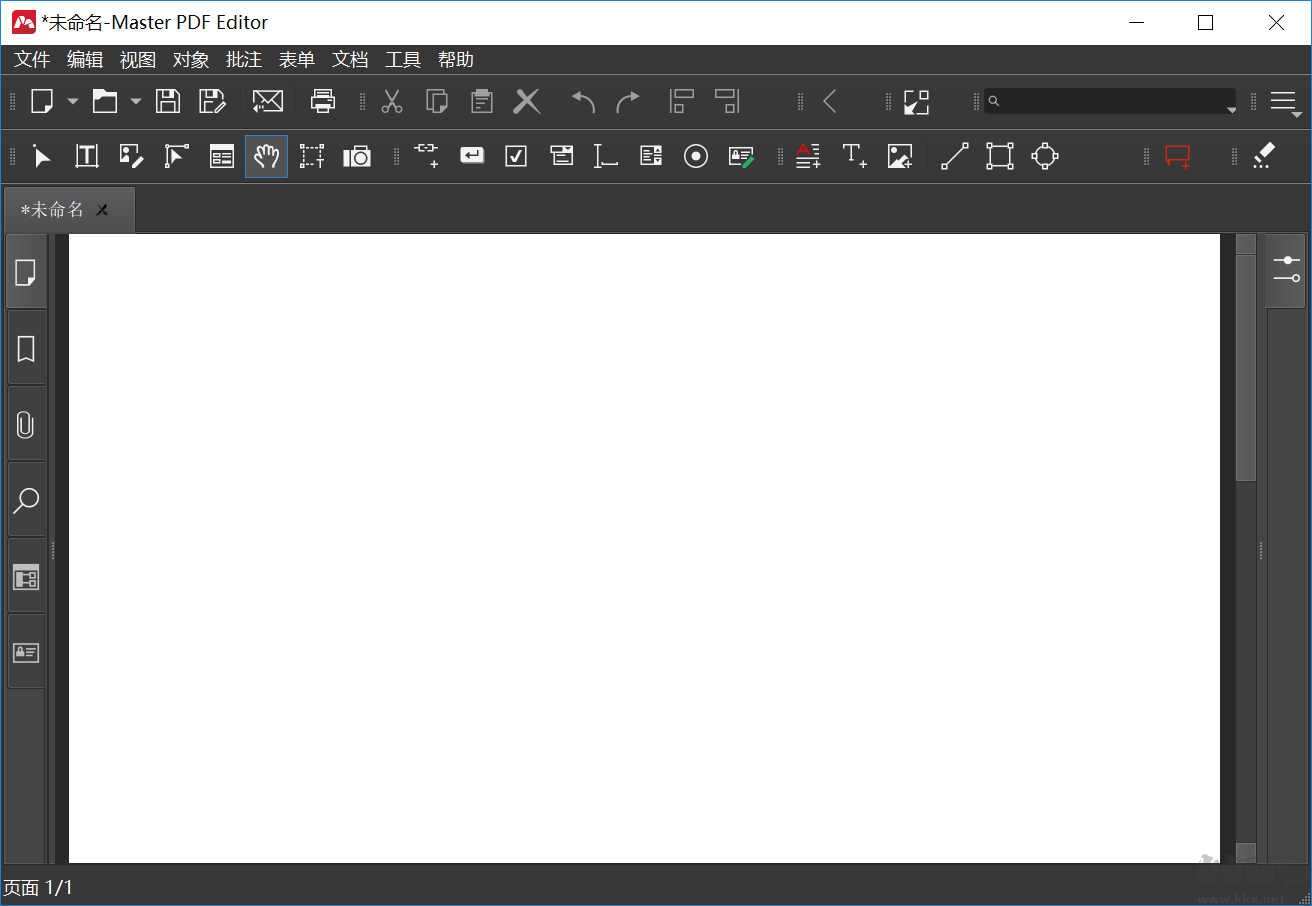Click the Snapshot camera tool
Viewport: 1312px width, 906px height.
(x=357, y=156)
